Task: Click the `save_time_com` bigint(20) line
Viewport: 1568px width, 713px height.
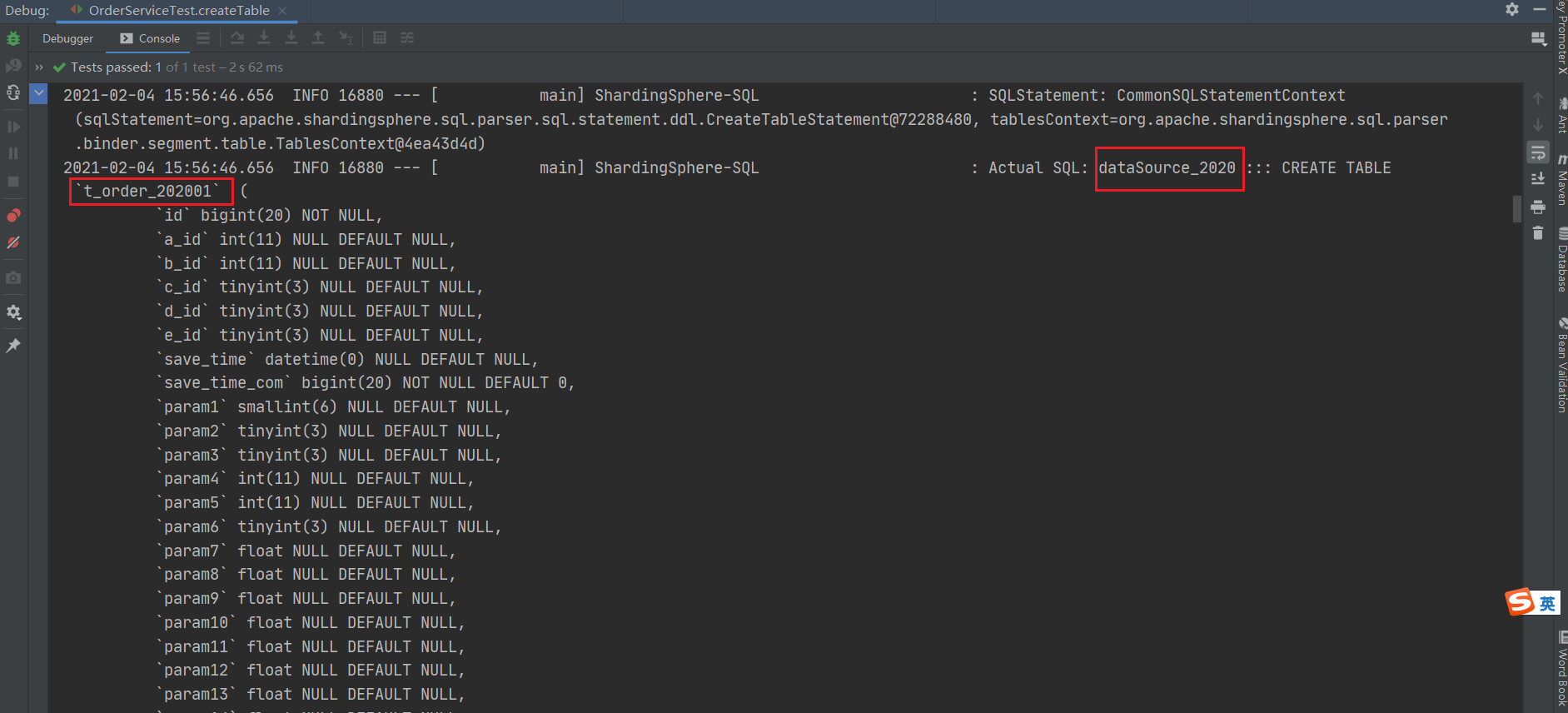Action: (x=366, y=383)
